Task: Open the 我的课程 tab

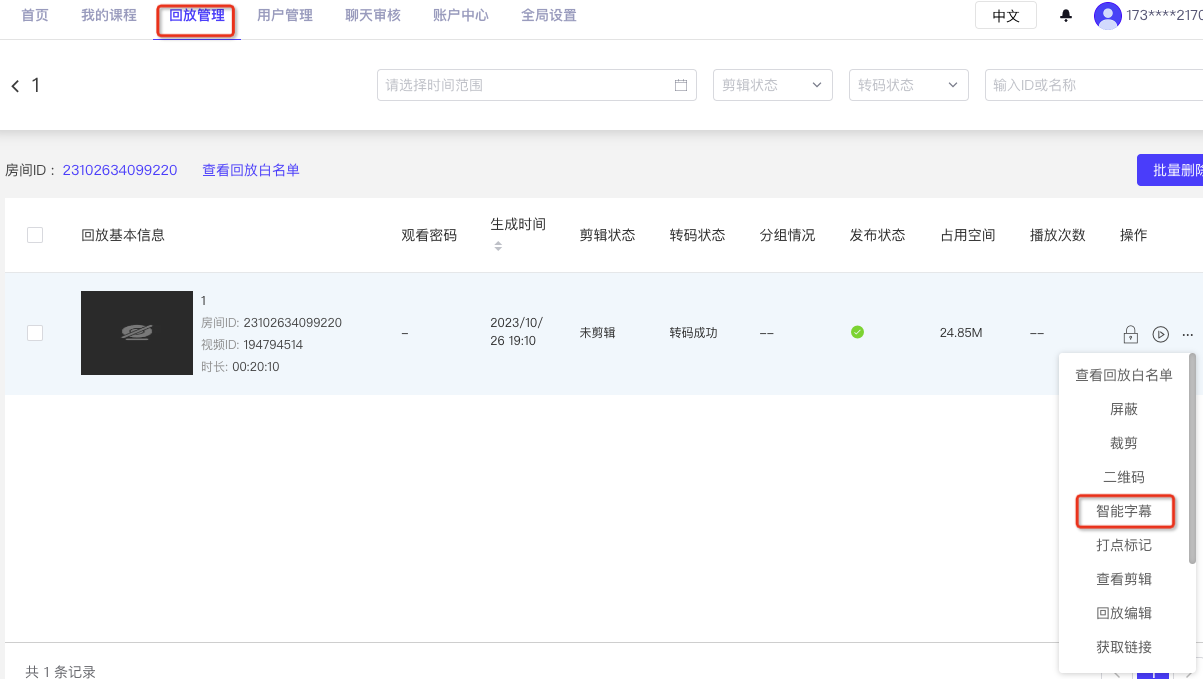Action: pos(109,16)
